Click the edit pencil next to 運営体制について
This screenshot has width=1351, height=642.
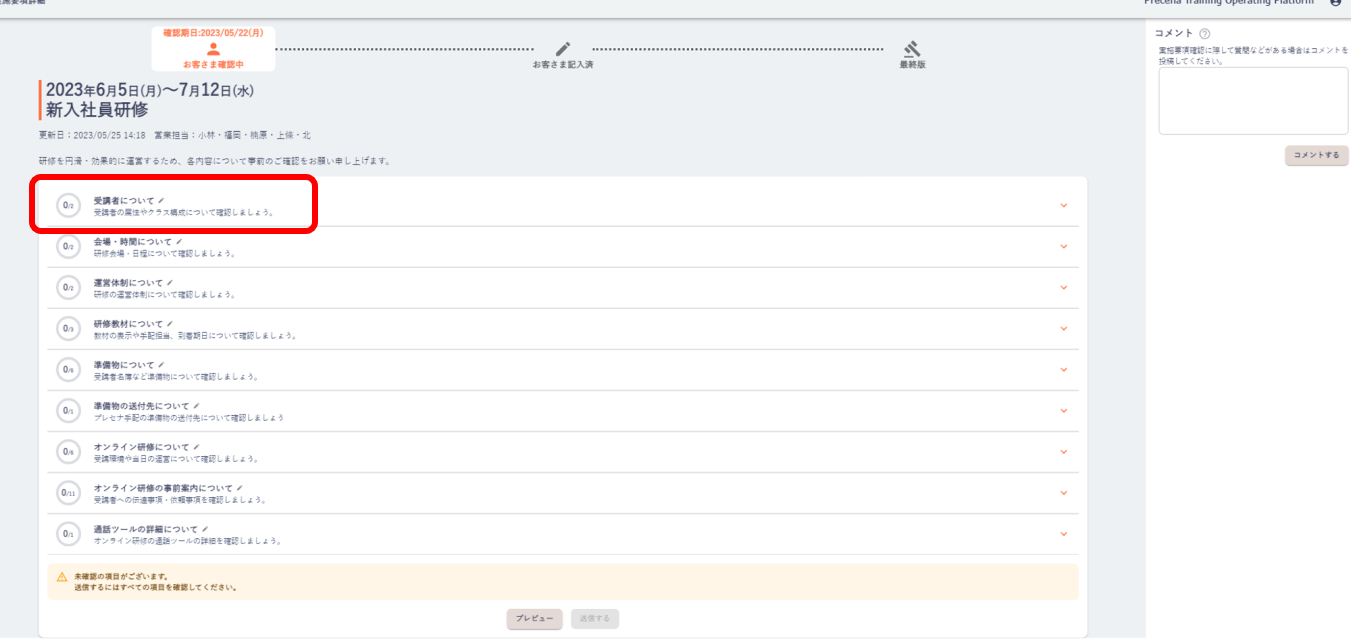click(x=170, y=283)
